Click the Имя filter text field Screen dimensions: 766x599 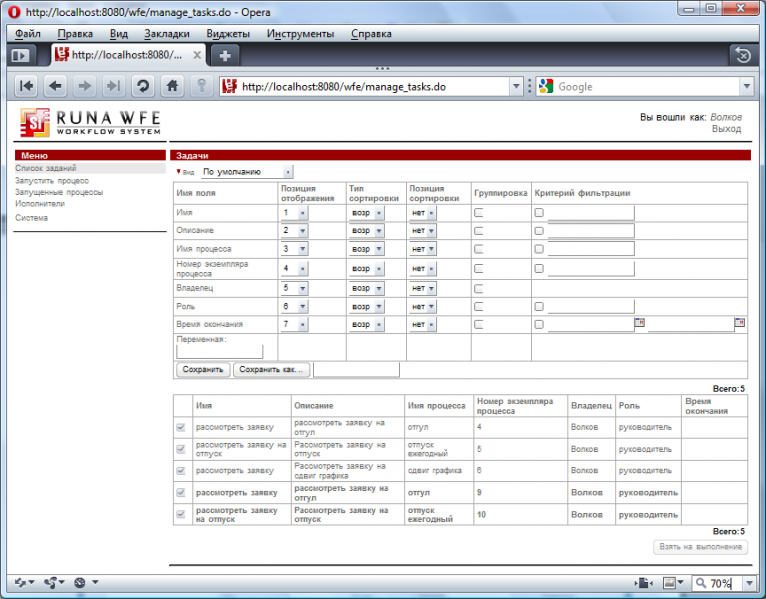tap(591, 213)
